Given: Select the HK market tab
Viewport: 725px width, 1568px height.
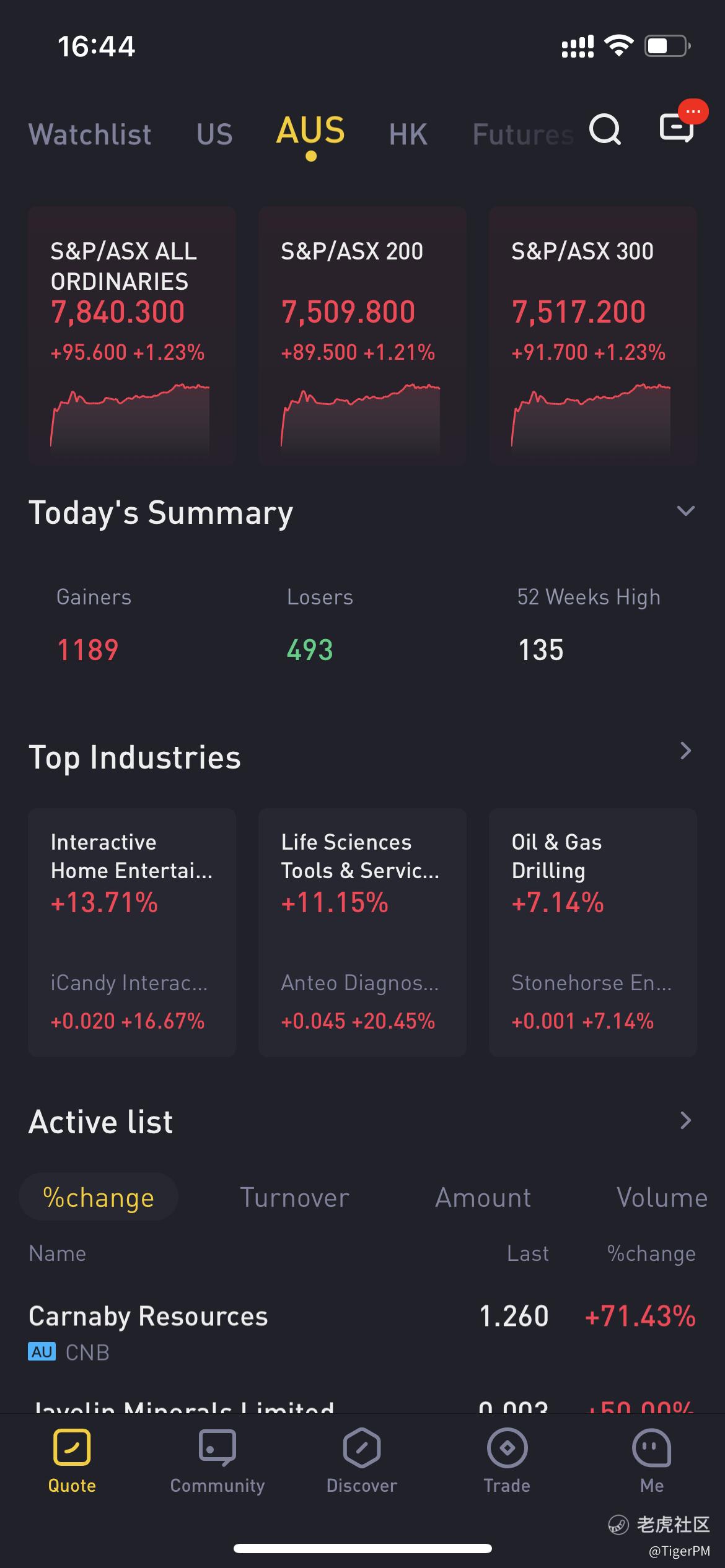Looking at the screenshot, I should [408, 134].
